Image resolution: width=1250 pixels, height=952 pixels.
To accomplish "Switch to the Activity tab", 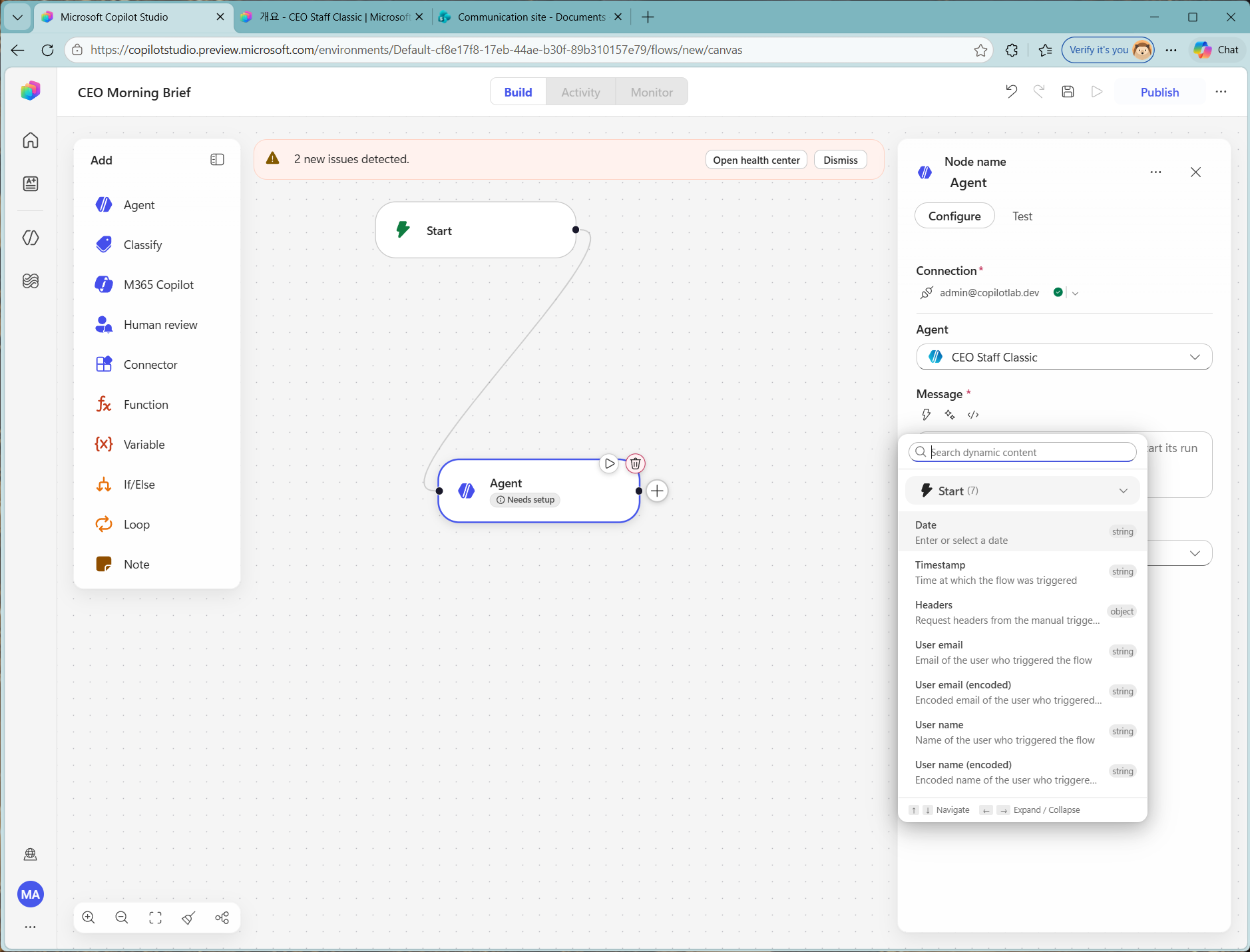I will tap(580, 92).
